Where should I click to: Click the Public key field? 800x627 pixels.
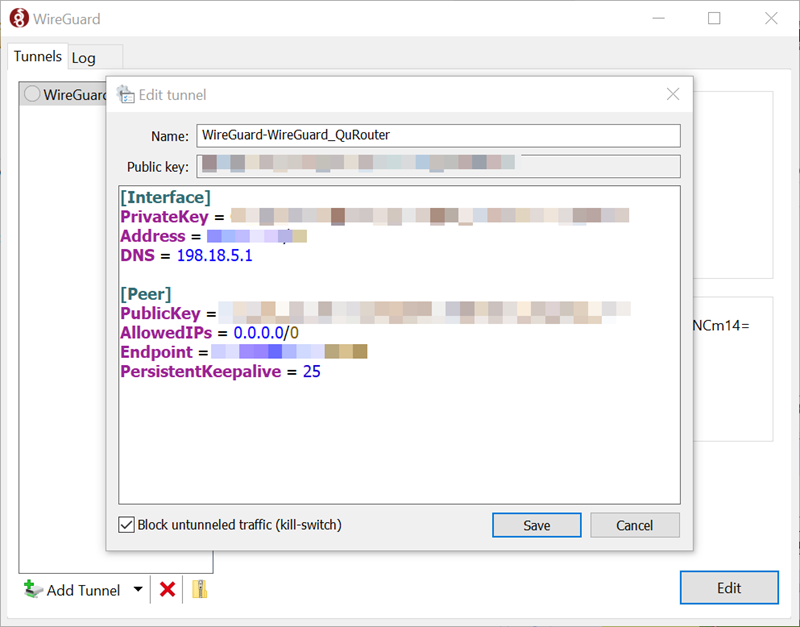click(x=438, y=166)
